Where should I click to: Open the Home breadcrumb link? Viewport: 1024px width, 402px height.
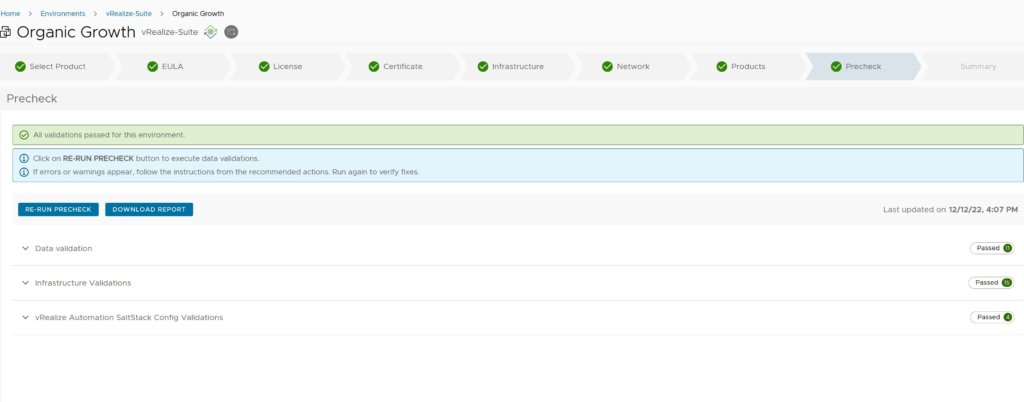pyautogui.click(x=10, y=14)
